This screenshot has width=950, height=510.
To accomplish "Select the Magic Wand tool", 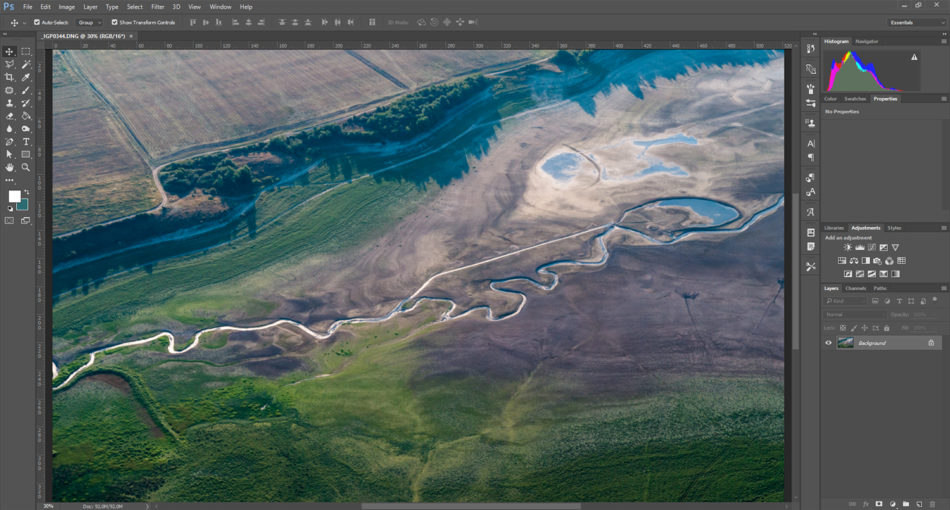I will point(26,64).
